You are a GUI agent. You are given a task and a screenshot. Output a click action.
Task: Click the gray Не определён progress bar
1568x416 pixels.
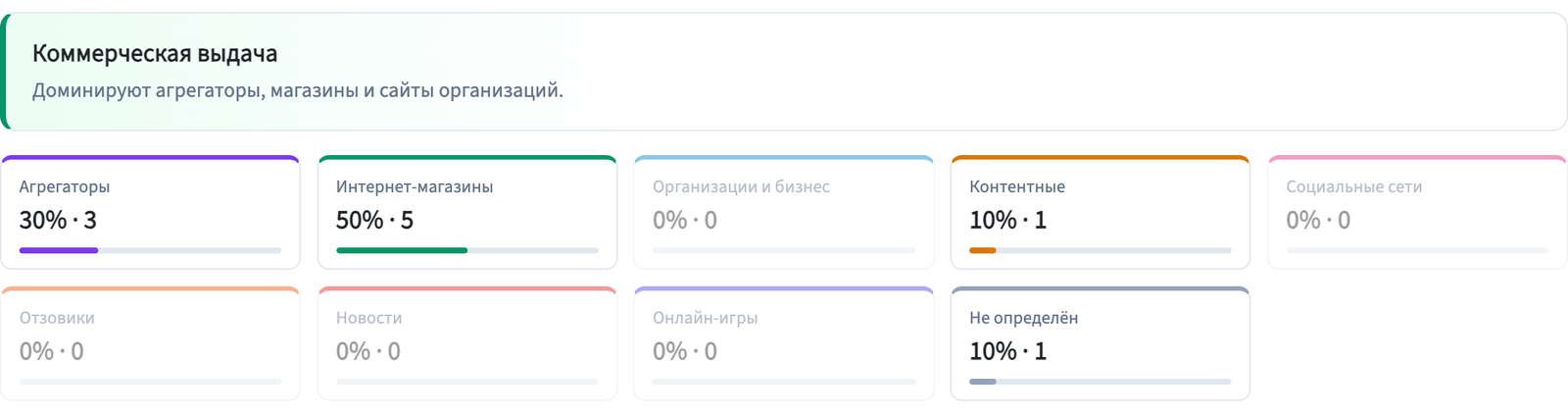pos(1101,382)
